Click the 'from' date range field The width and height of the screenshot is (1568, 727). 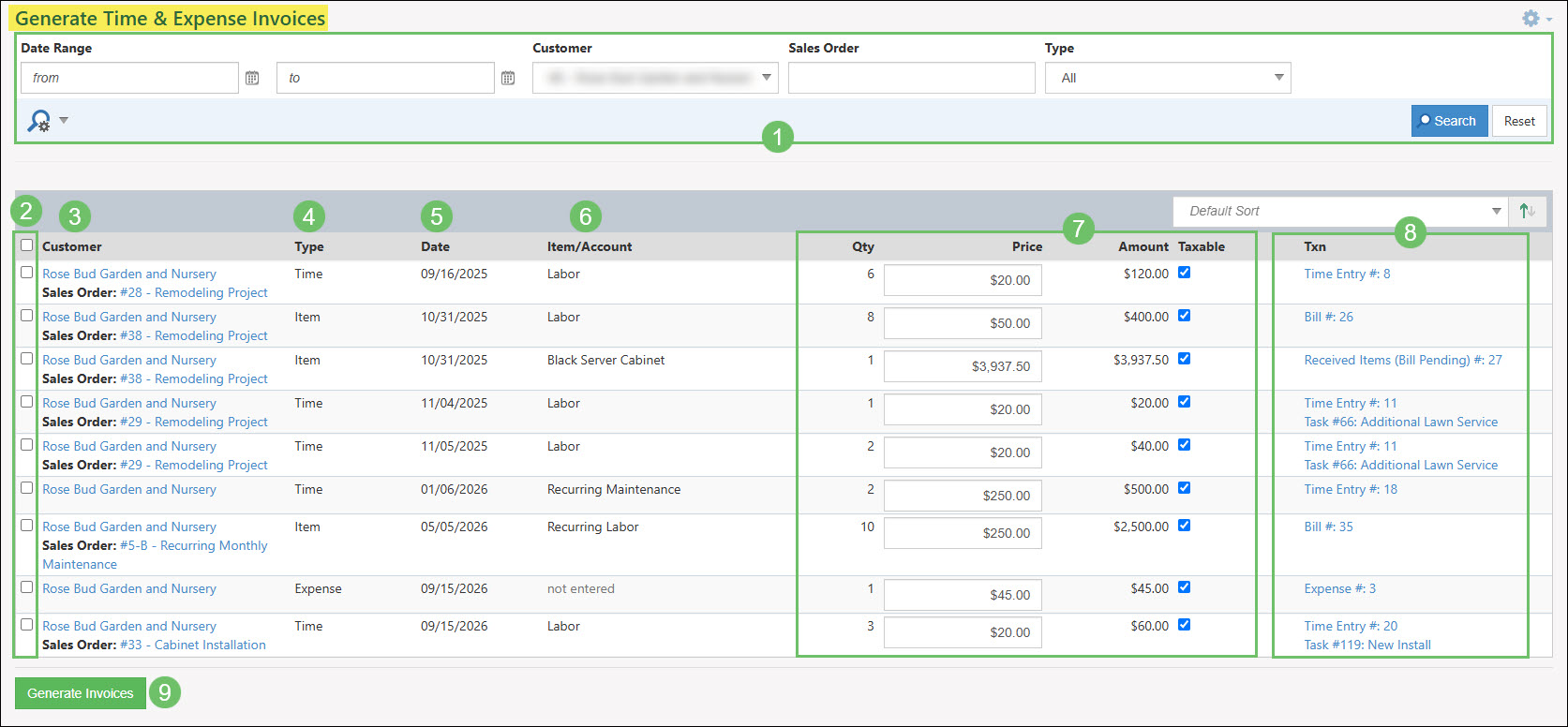(x=129, y=78)
